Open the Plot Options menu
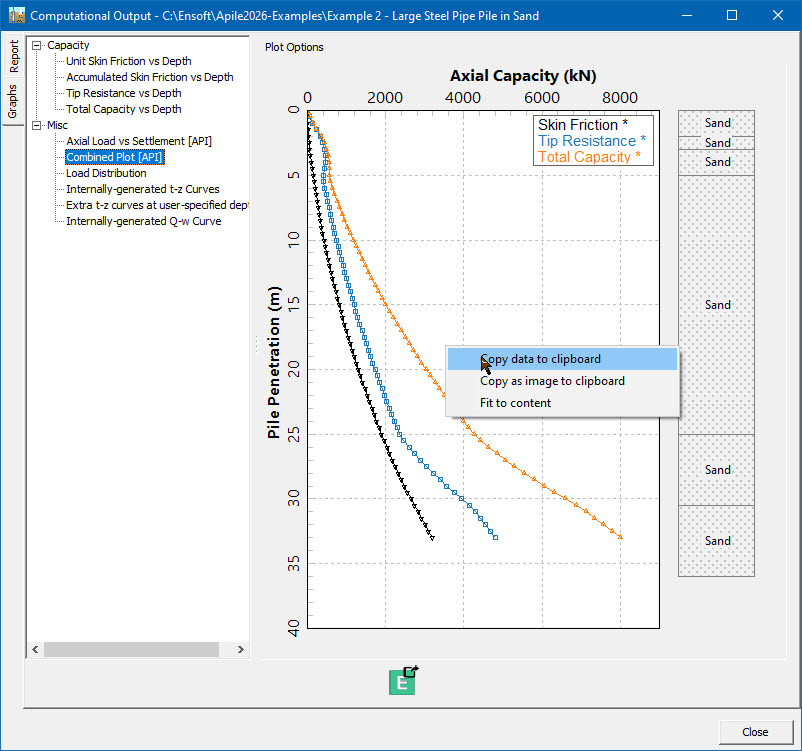 tap(294, 47)
